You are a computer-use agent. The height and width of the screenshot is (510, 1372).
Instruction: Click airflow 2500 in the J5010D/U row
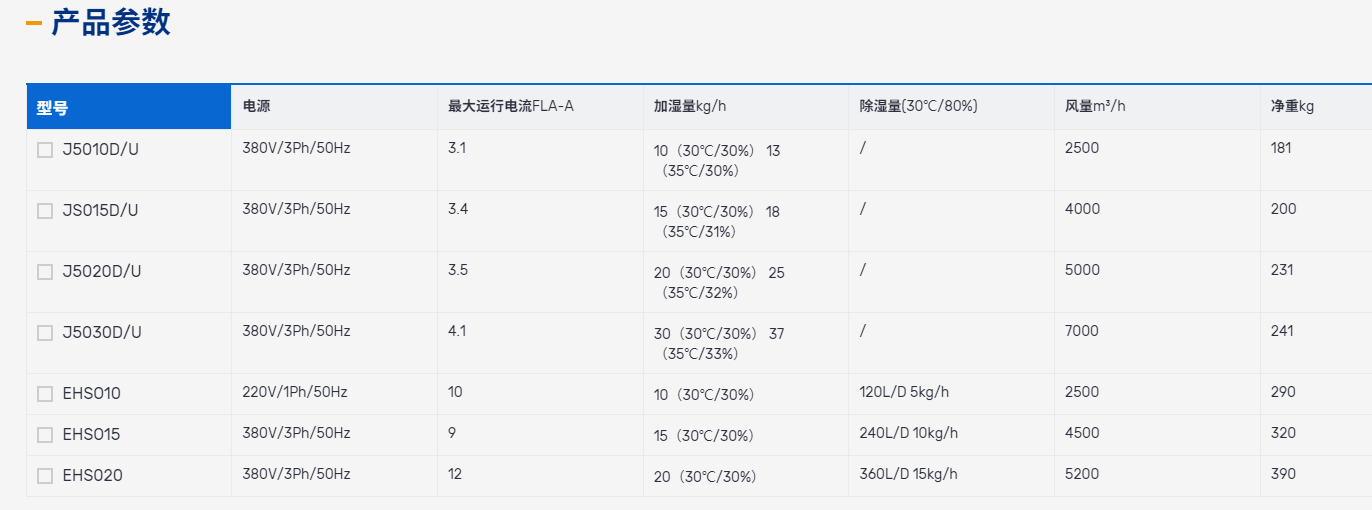[x=1082, y=148]
